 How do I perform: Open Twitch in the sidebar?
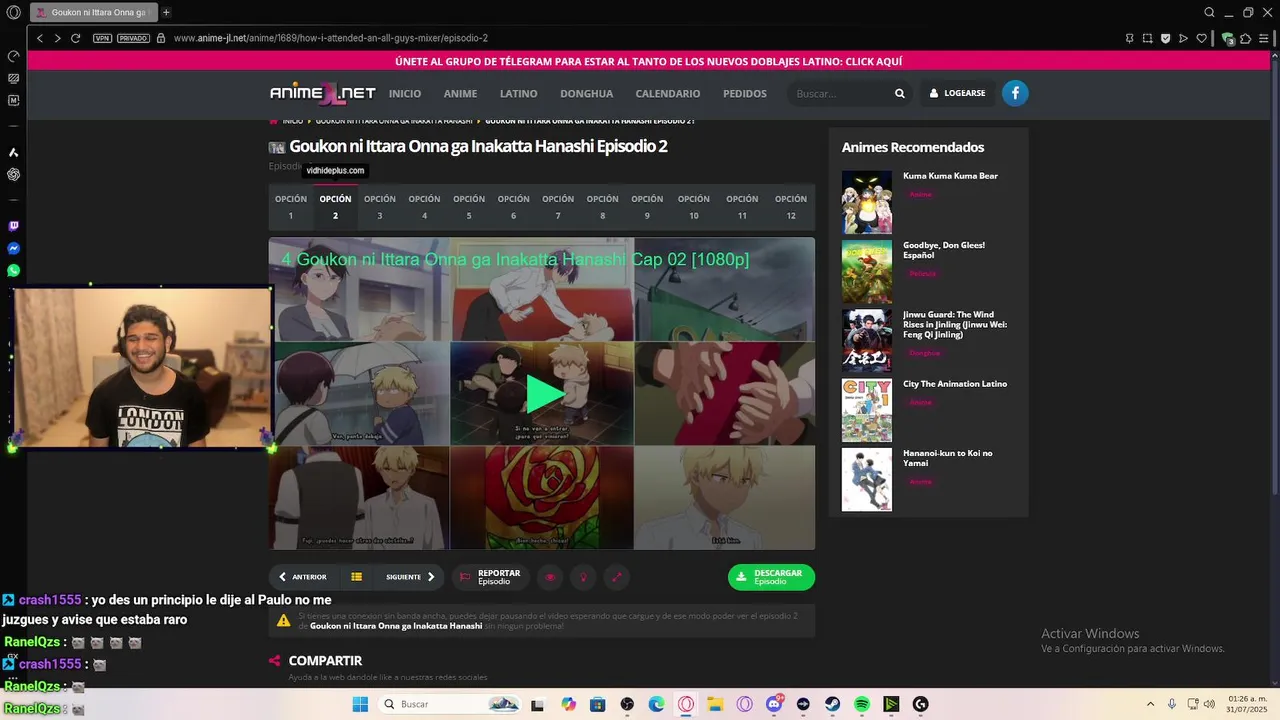pos(13,227)
